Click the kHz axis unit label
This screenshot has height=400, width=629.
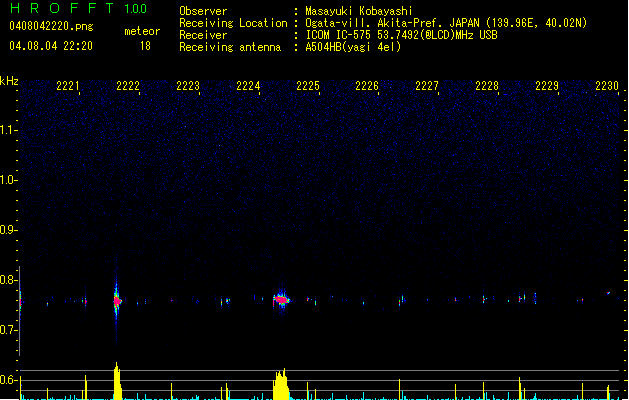pyautogui.click(x=9, y=81)
